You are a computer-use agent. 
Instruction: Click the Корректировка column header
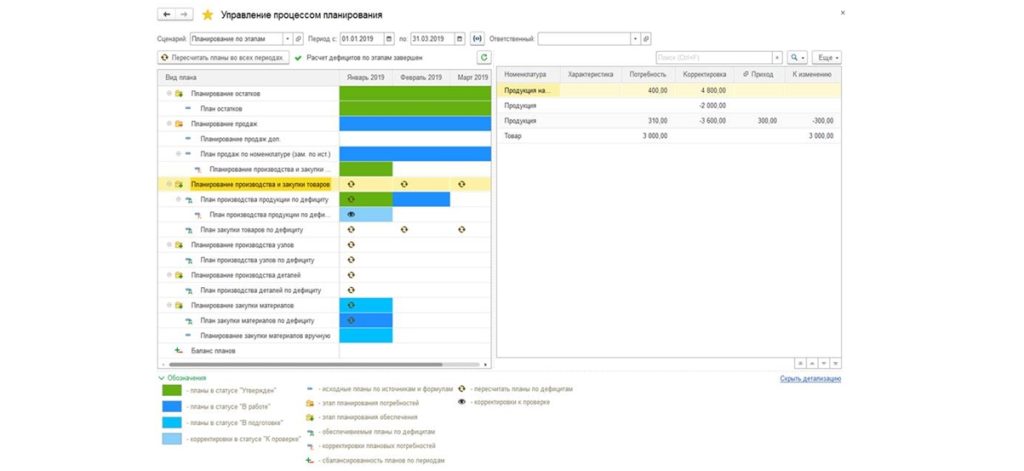pyautogui.click(x=703, y=75)
